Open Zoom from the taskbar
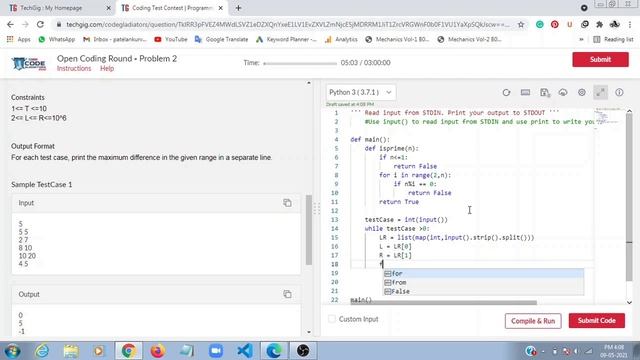The width and height of the screenshot is (640, 360). pos(216,351)
